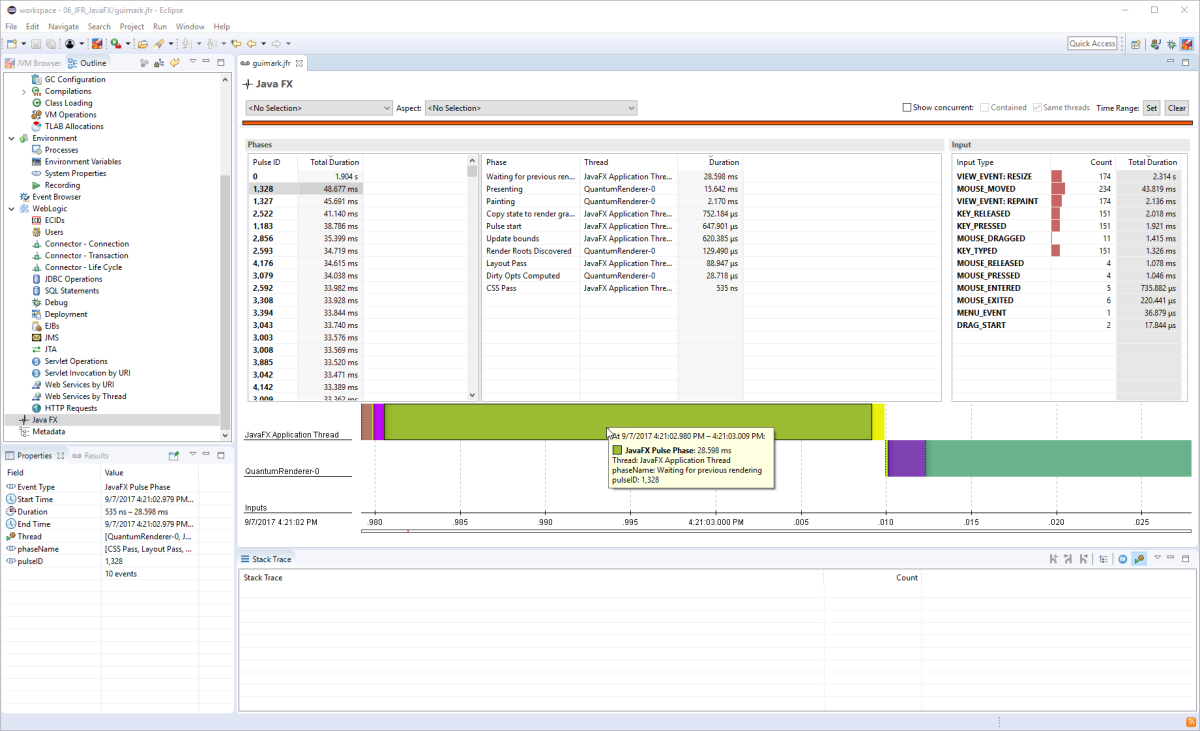This screenshot has height=731, width=1200.
Task: Switch to the Results tab
Action: click(89, 456)
